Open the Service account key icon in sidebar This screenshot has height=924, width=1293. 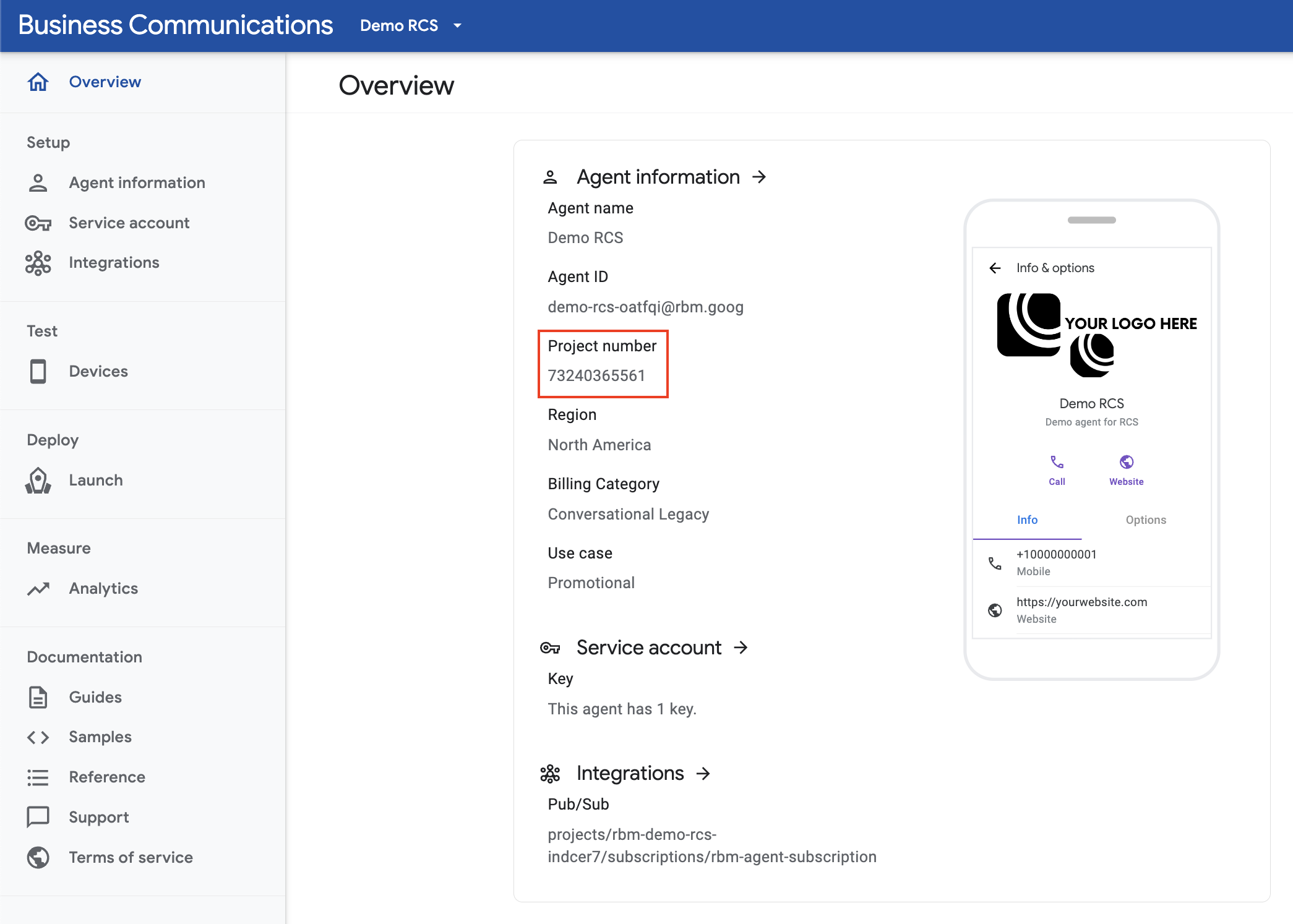pos(38,223)
